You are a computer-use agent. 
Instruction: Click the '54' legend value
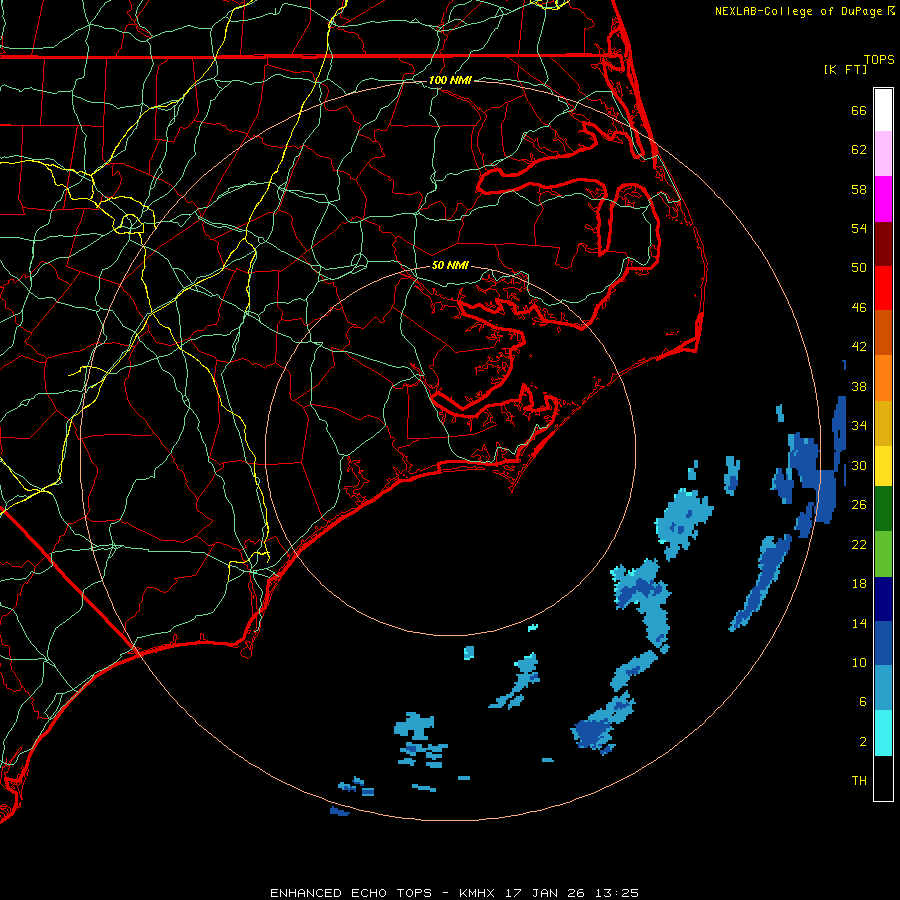tap(859, 228)
